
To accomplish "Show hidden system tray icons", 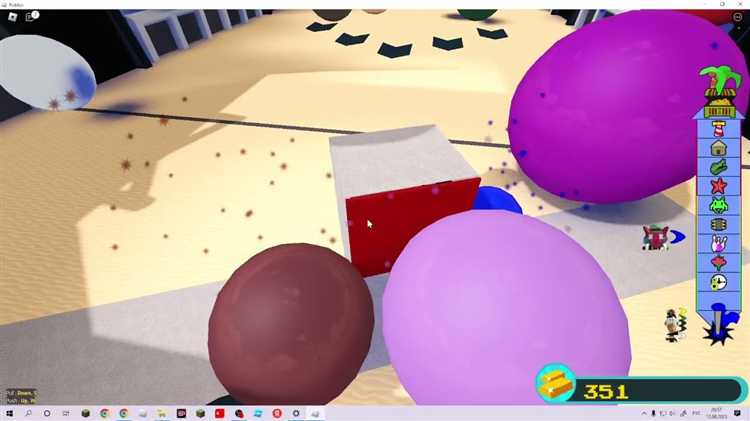I will pyautogui.click(x=644, y=413).
